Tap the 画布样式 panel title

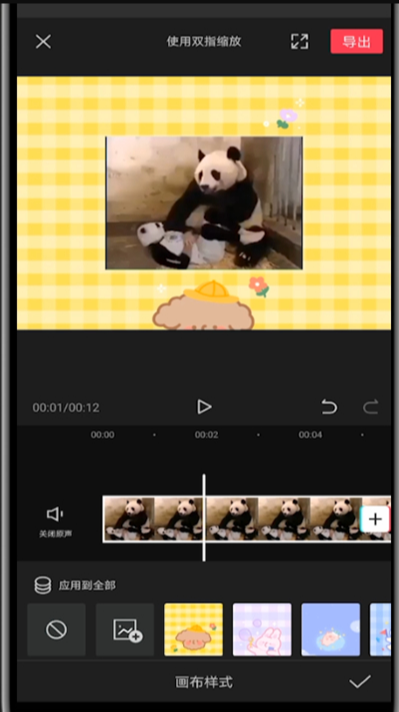pos(204,682)
